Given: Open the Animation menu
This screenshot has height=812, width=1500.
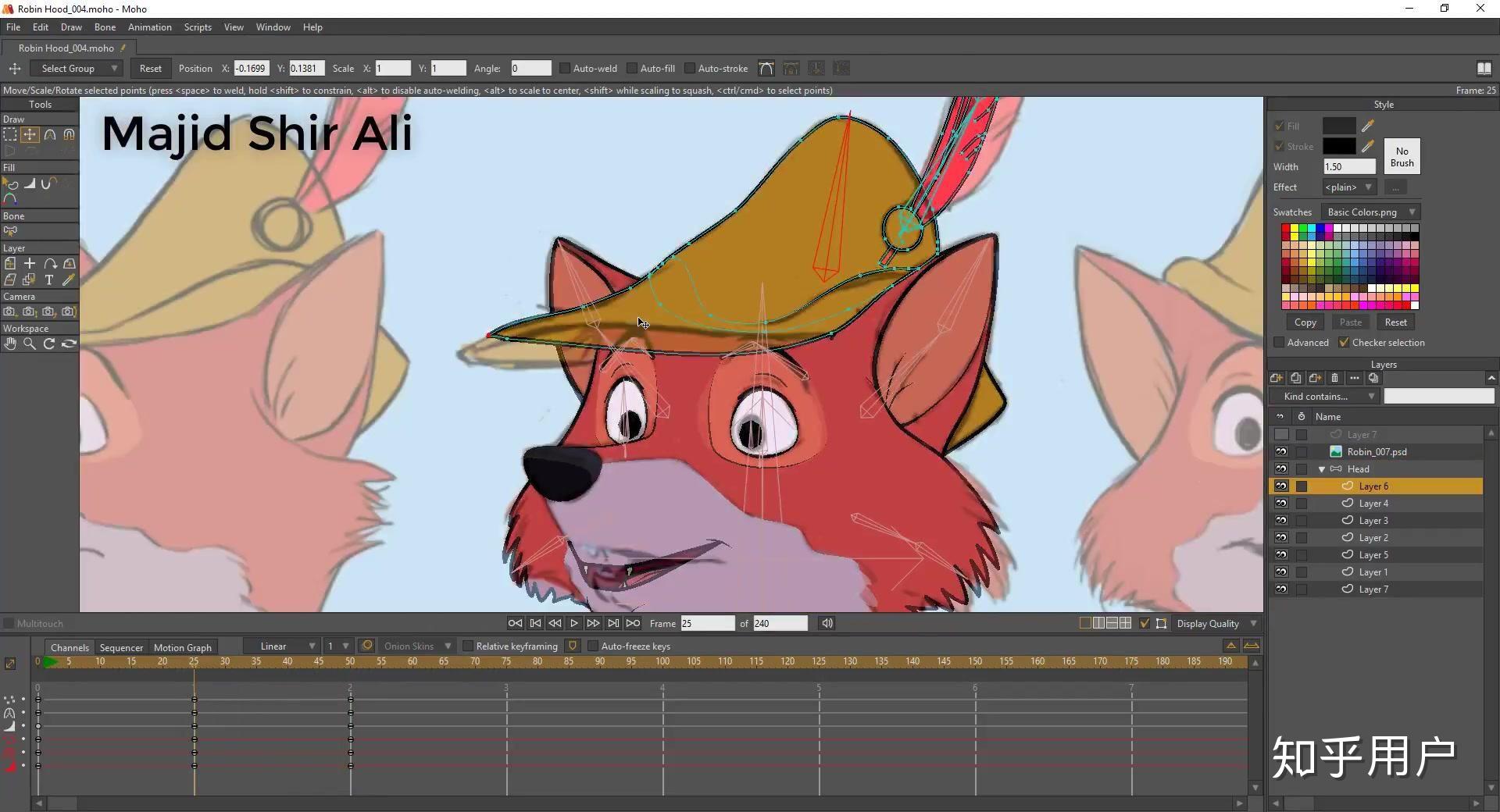Looking at the screenshot, I should tap(149, 27).
